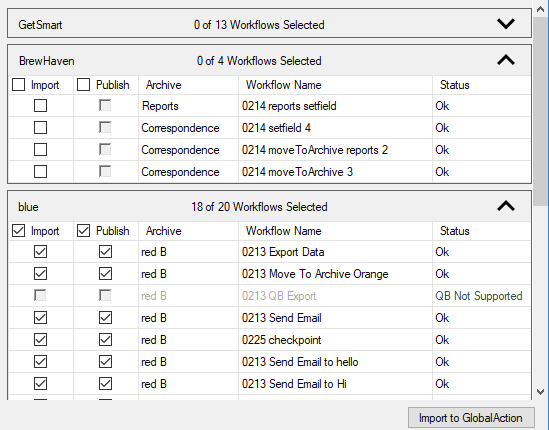Collapse the BrewHaven workflows section
Image resolution: width=549 pixels, height=430 pixels.
[x=506, y=60]
